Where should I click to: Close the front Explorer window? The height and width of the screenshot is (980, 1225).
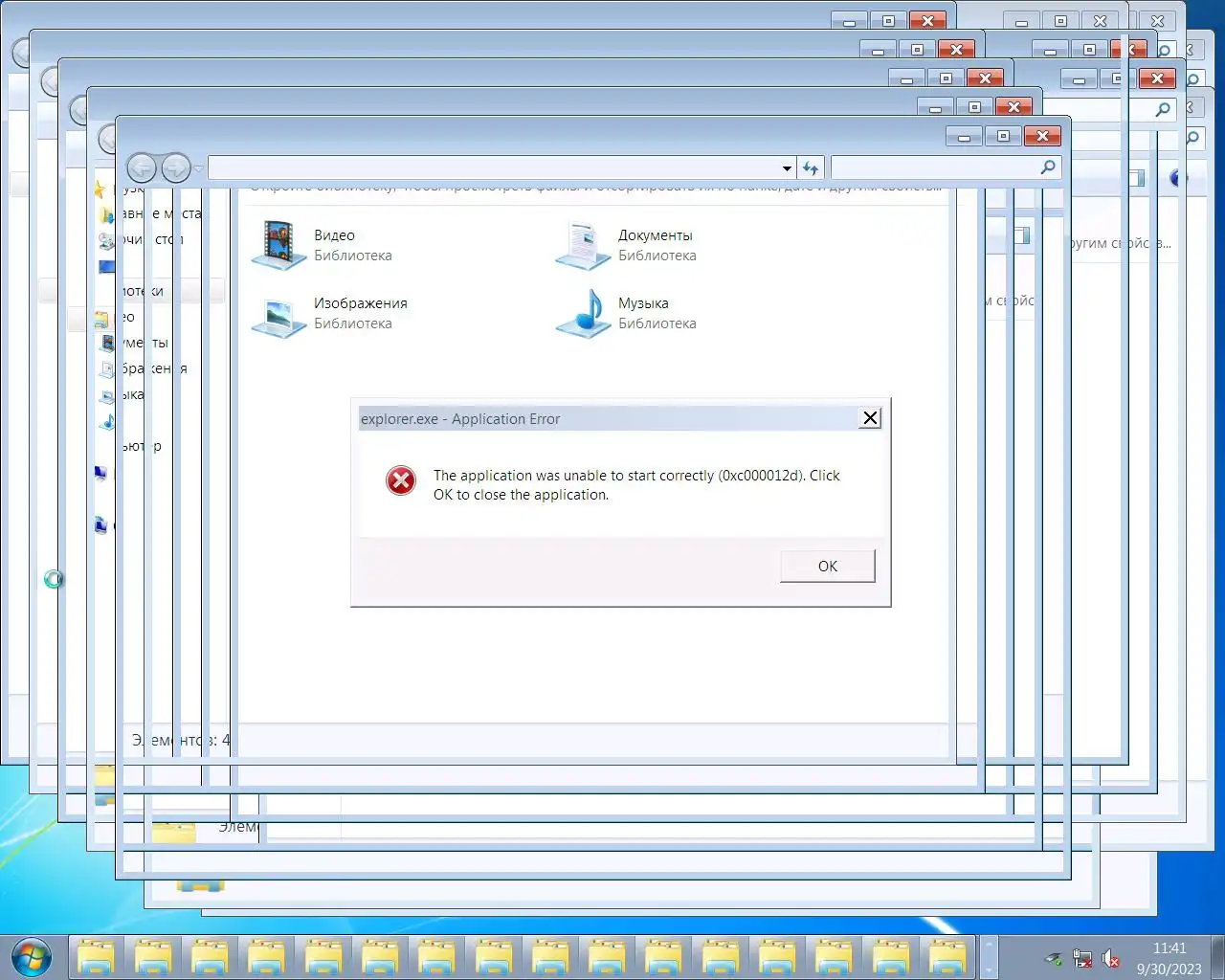coord(1042,136)
